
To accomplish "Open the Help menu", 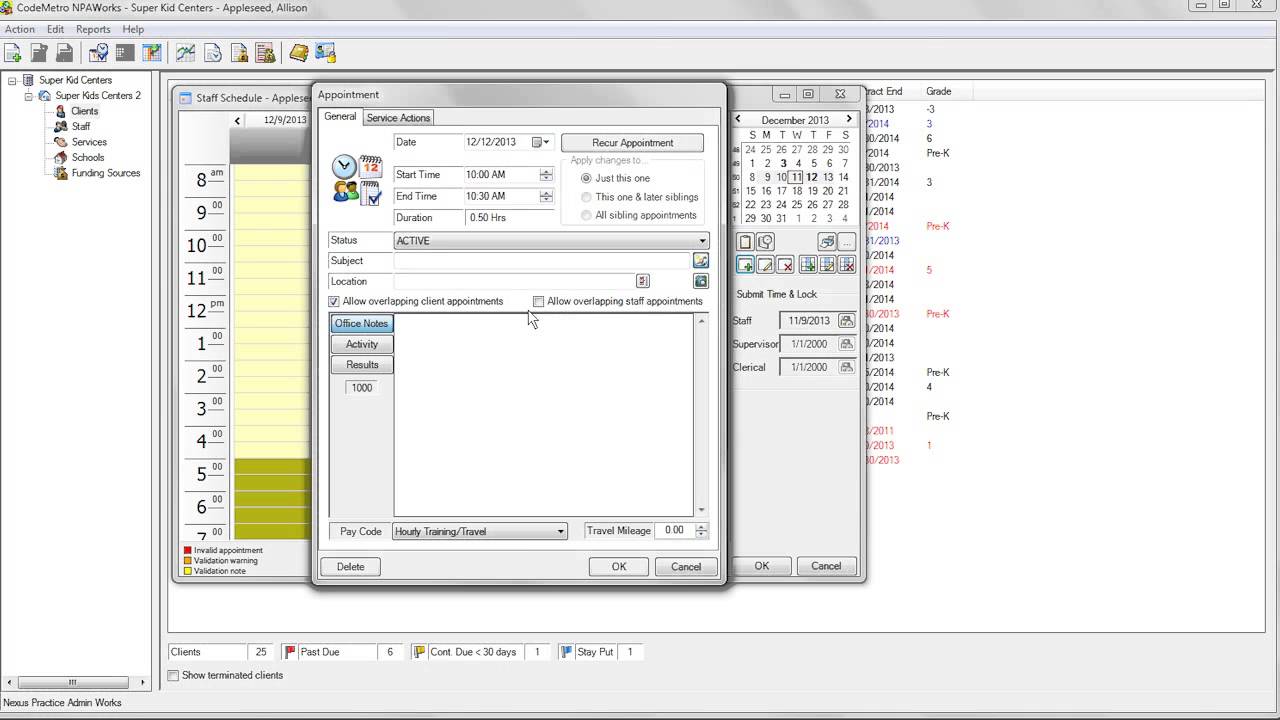I will (x=133, y=29).
